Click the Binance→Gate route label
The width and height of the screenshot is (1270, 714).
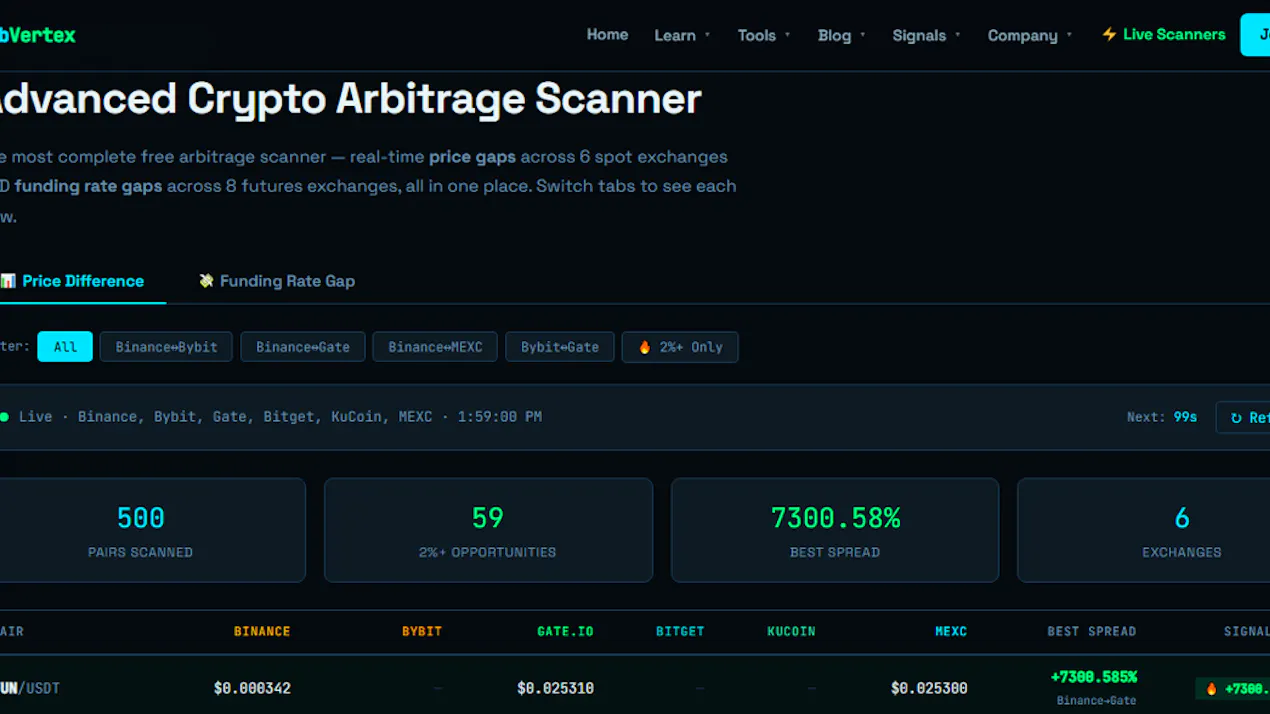click(1097, 700)
